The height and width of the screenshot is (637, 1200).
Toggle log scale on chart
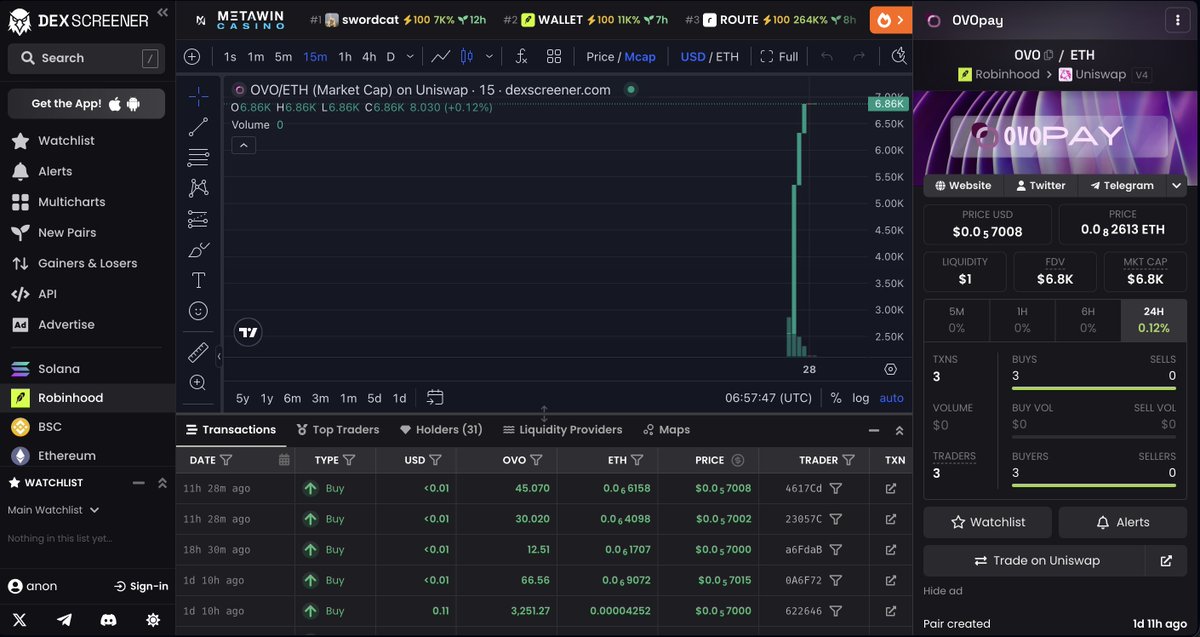point(861,398)
